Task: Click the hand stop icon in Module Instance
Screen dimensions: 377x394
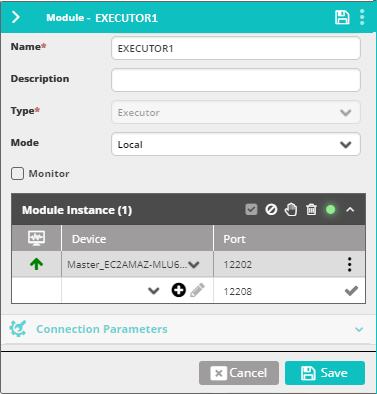Action: (x=291, y=210)
